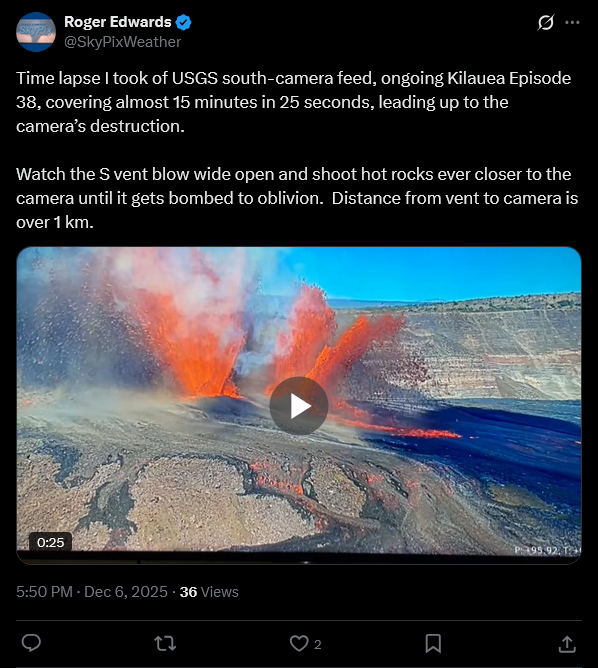The height and width of the screenshot is (668, 598).
Task: Open the share post icon
Action: click(x=567, y=644)
